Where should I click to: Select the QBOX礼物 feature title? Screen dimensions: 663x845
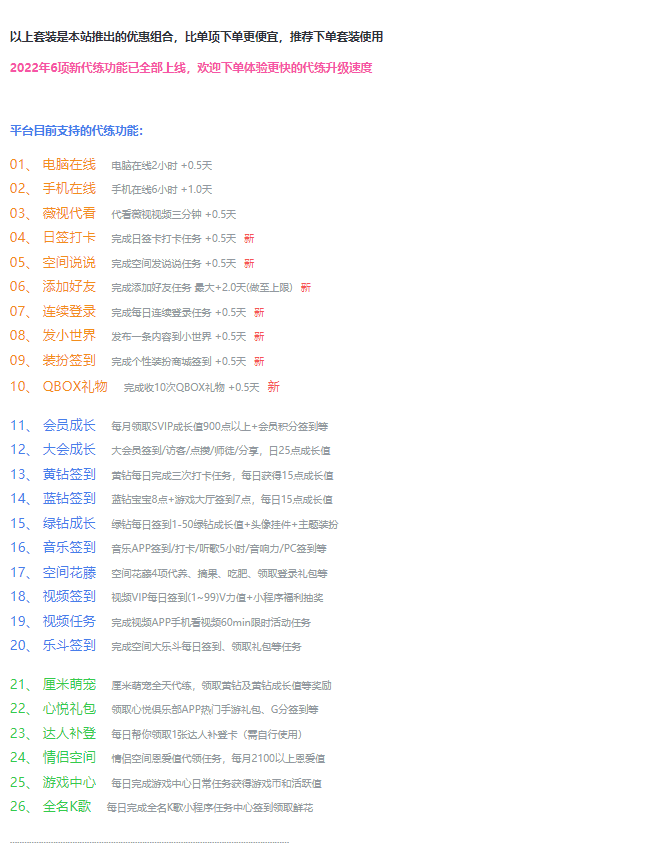click(x=75, y=386)
